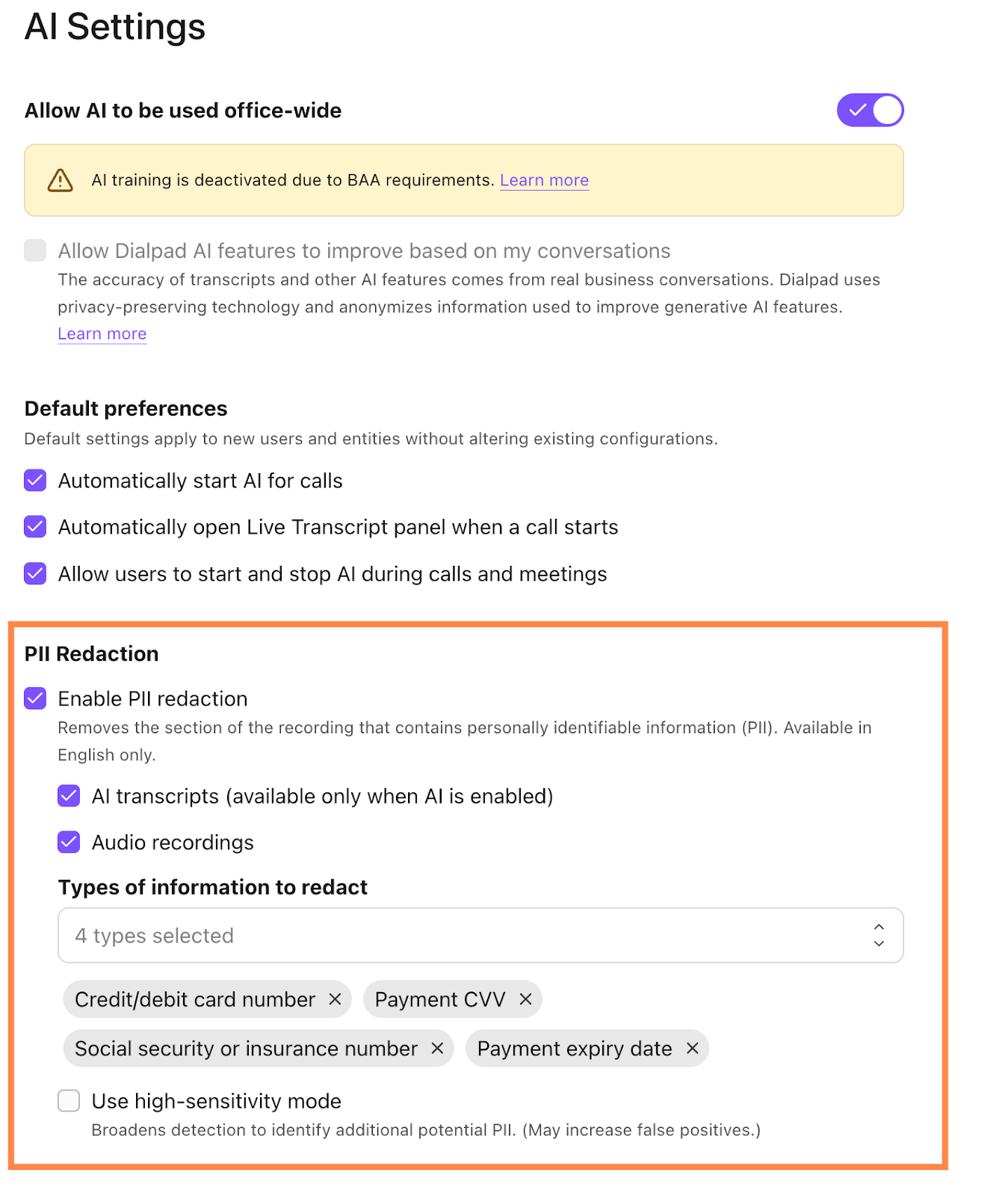
Task: Select the disabled Allow Dialpad AI features checkbox
Action: tap(34, 250)
